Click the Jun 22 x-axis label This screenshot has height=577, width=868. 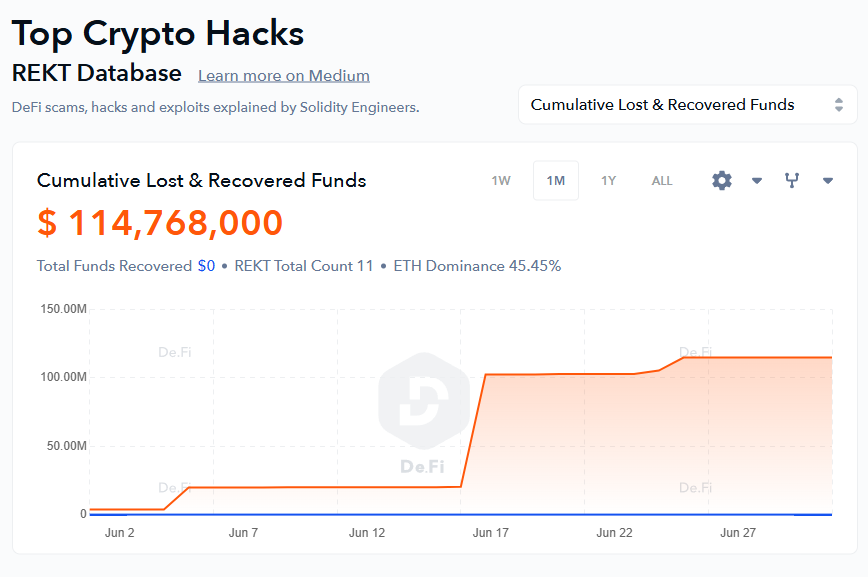614,533
